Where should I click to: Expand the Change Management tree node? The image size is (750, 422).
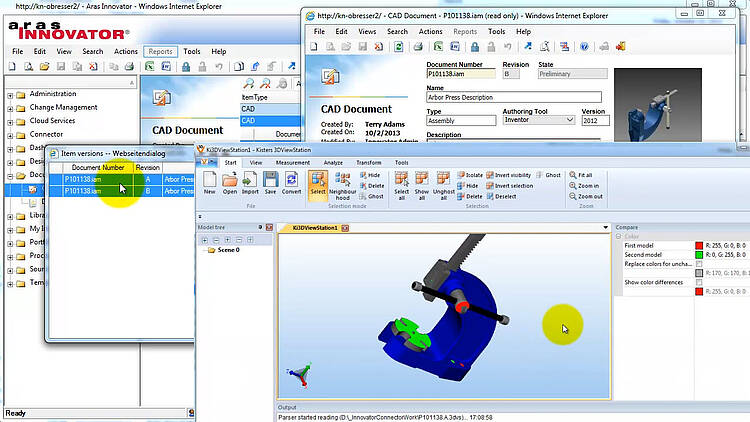(10, 109)
